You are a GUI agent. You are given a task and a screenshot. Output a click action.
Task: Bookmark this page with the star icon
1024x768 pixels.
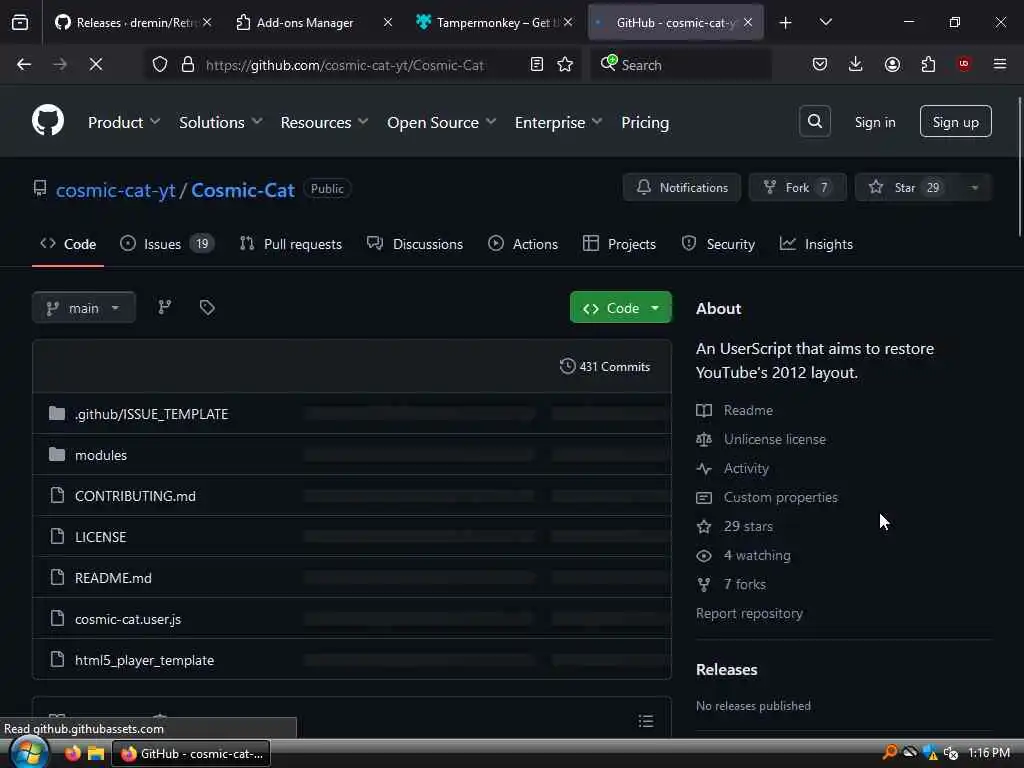pos(565,64)
